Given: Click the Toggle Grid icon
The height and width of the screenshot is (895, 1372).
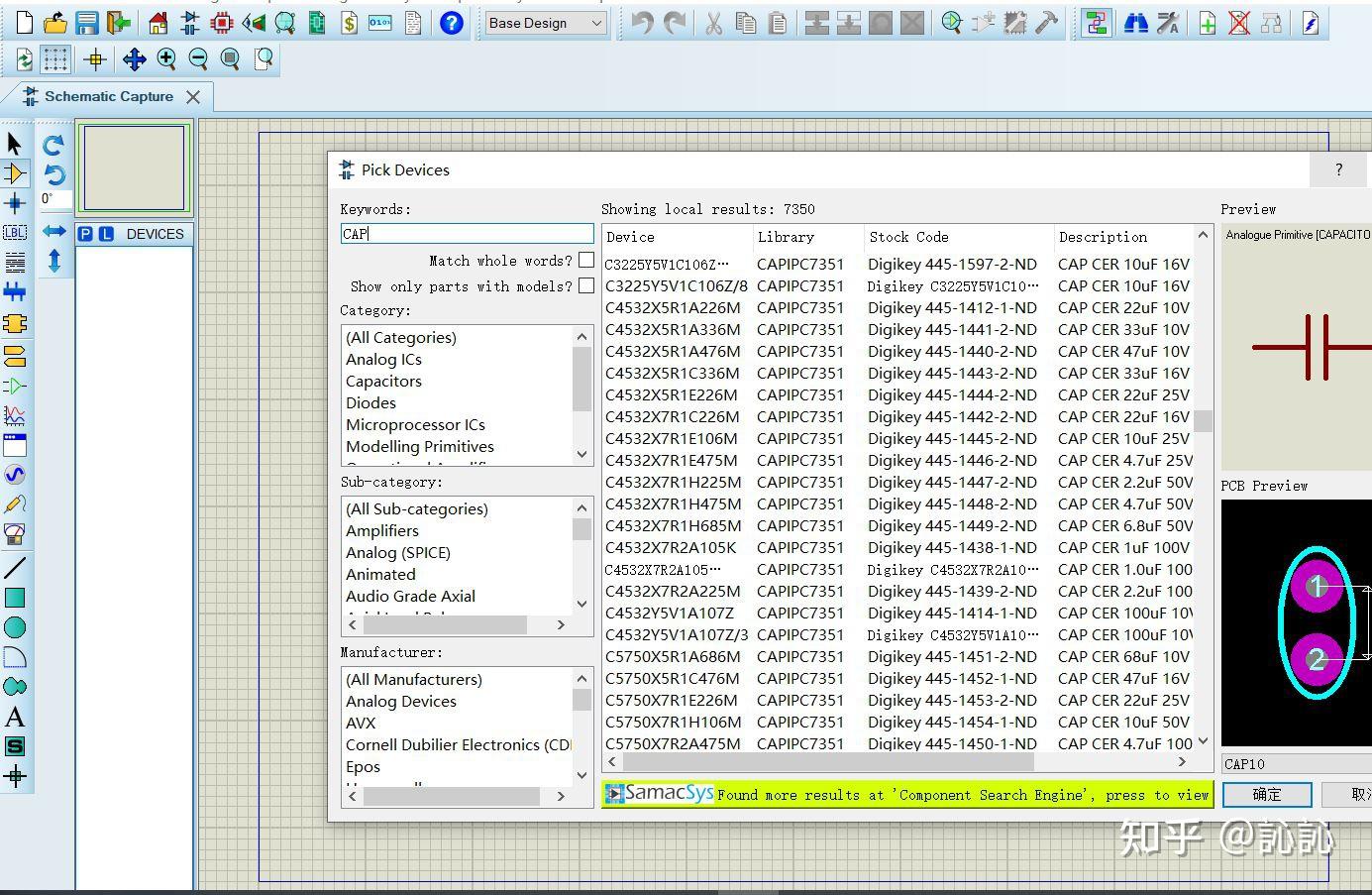Looking at the screenshot, I should coord(55,59).
